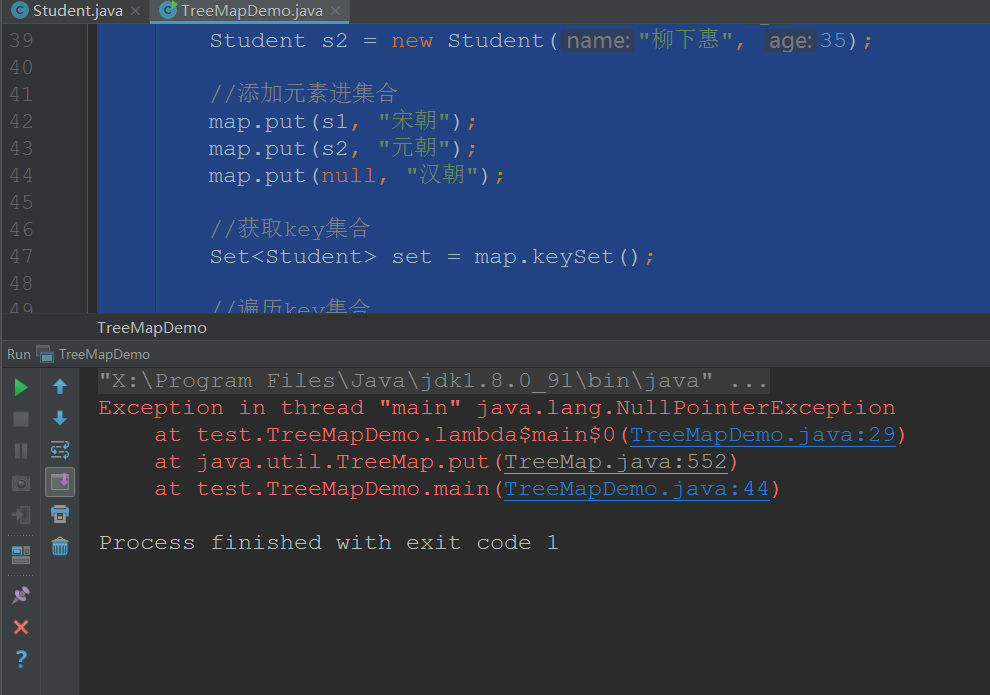
Task: Open Help with the question mark icon
Action: click(21, 659)
